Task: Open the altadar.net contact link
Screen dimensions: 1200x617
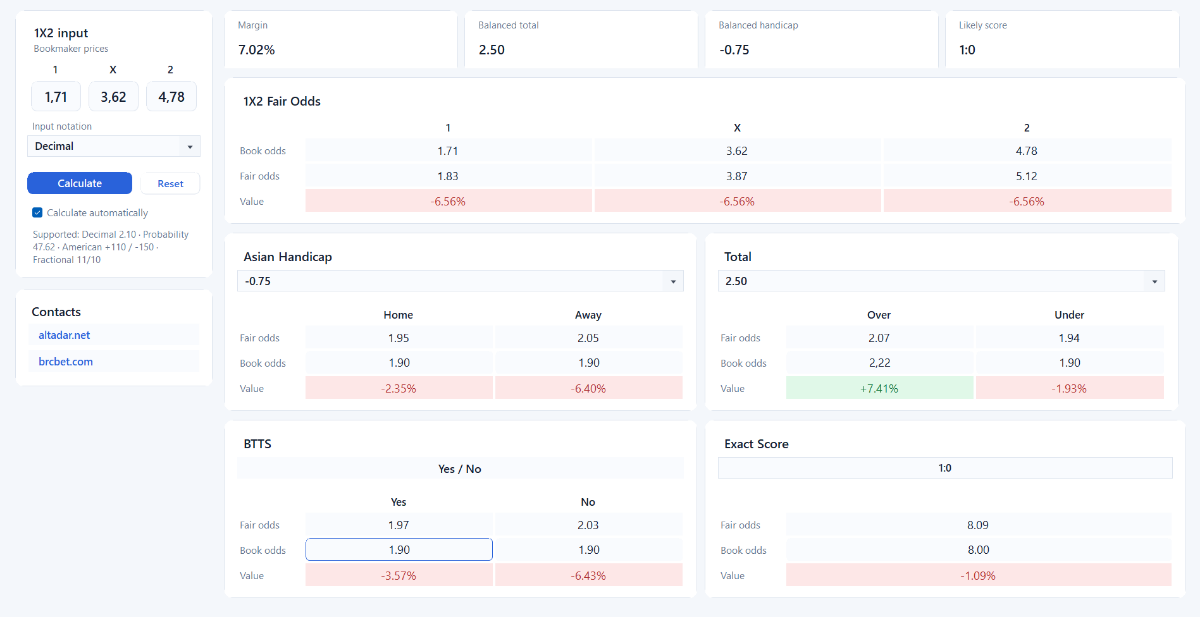Action: click(x=64, y=335)
